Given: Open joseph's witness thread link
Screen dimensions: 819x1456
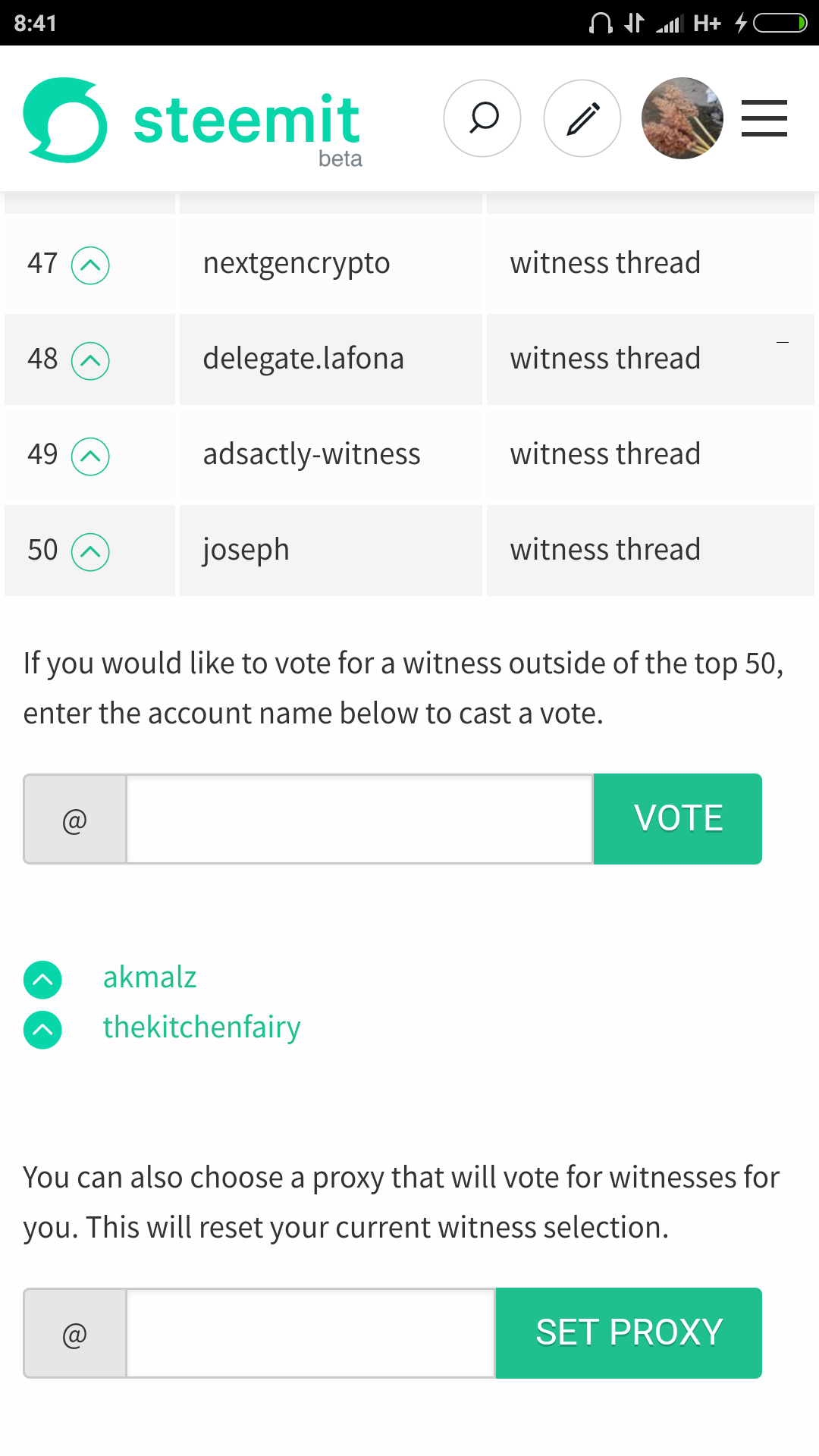Looking at the screenshot, I should pyautogui.click(x=605, y=550).
